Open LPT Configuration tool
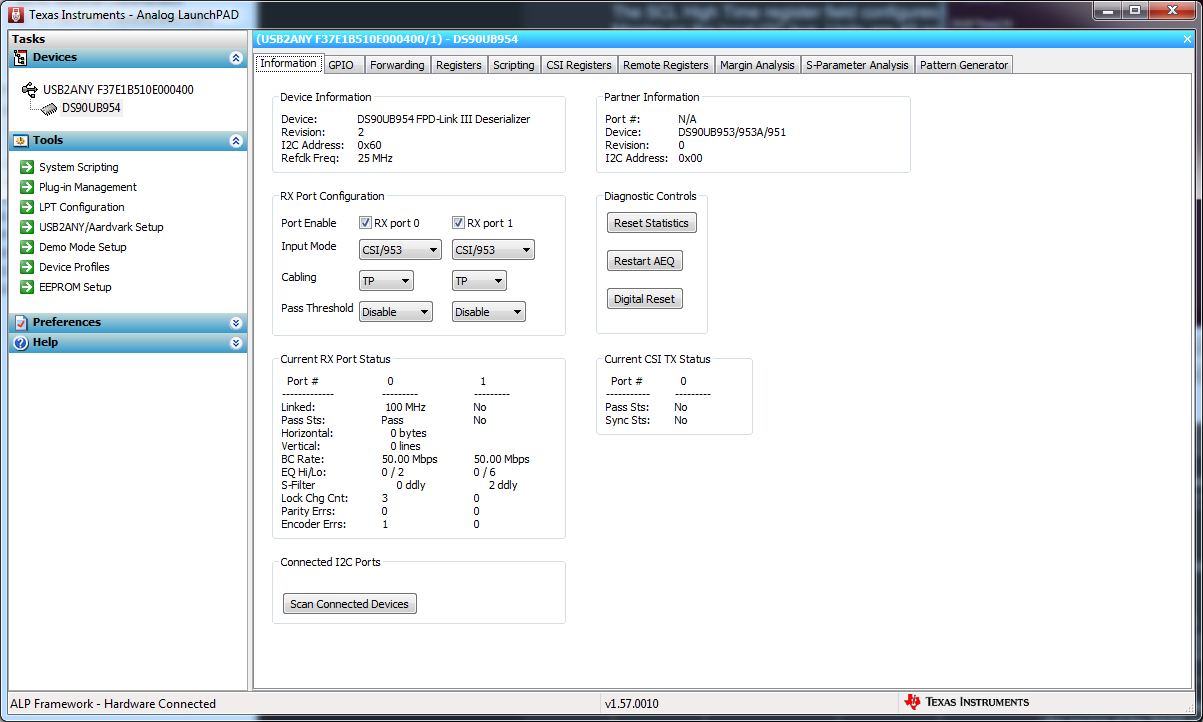This screenshot has width=1203, height=722. tap(82, 207)
